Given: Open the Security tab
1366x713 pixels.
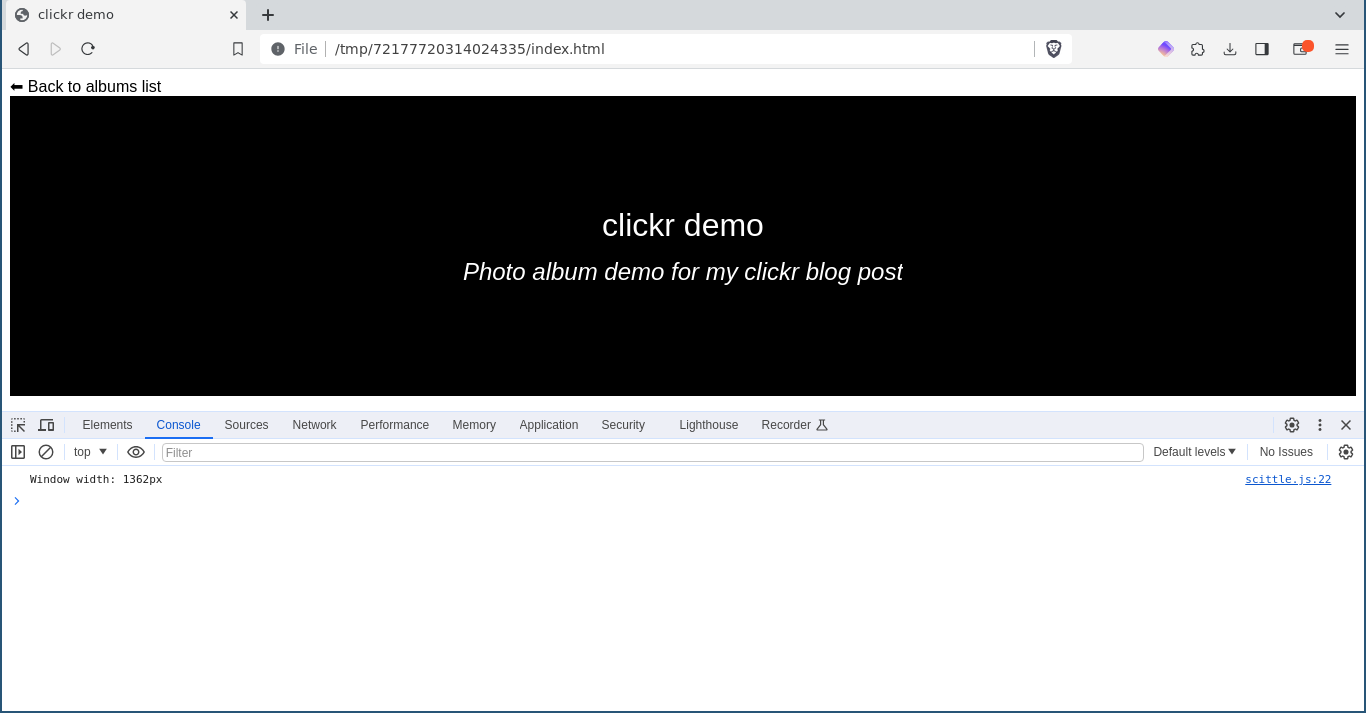Looking at the screenshot, I should pos(623,425).
